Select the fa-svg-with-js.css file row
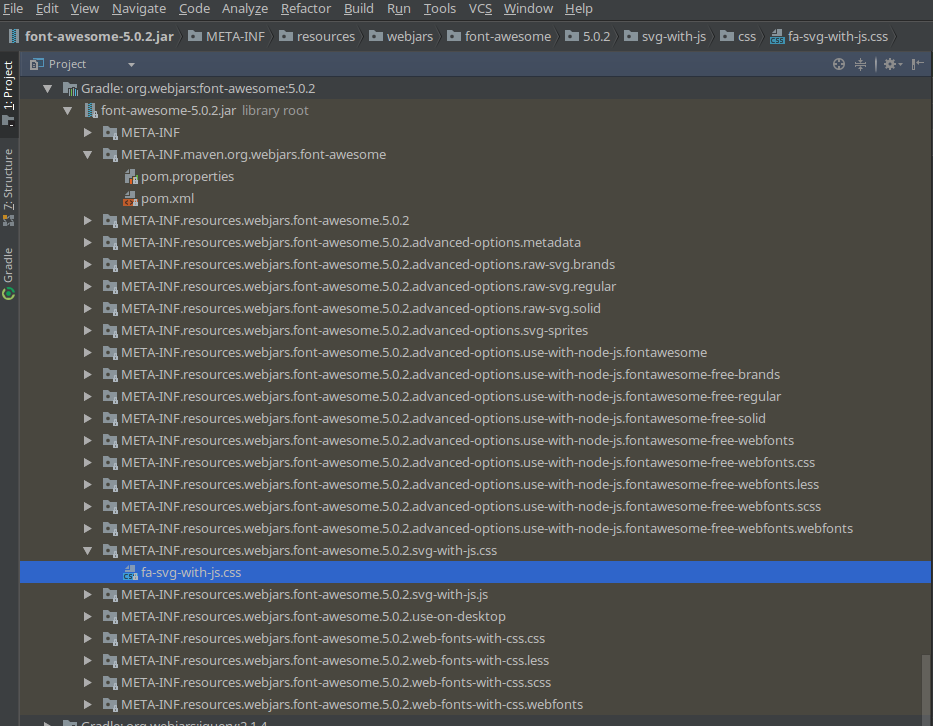The image size is (933, 726). coord(475,572)
